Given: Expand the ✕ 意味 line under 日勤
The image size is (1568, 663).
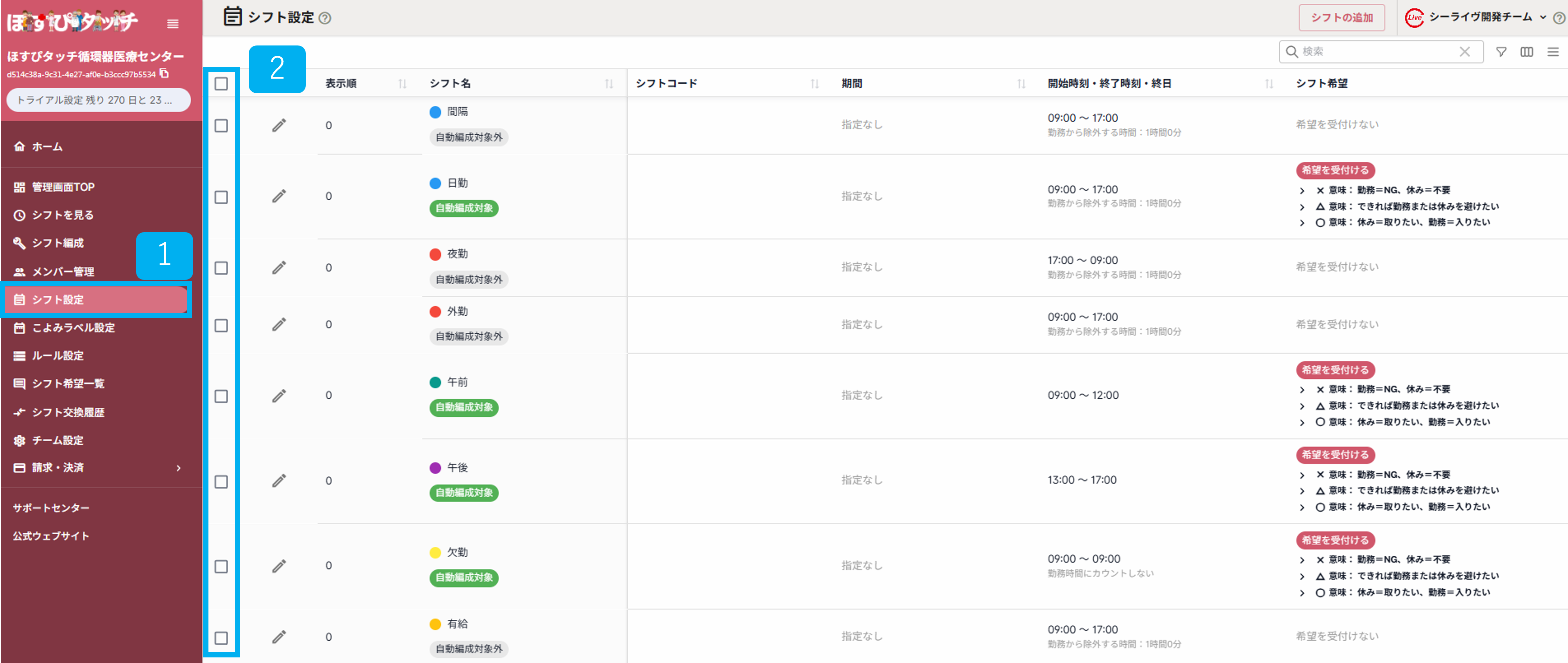Looking at the screenshot, I should [1302, 191].
